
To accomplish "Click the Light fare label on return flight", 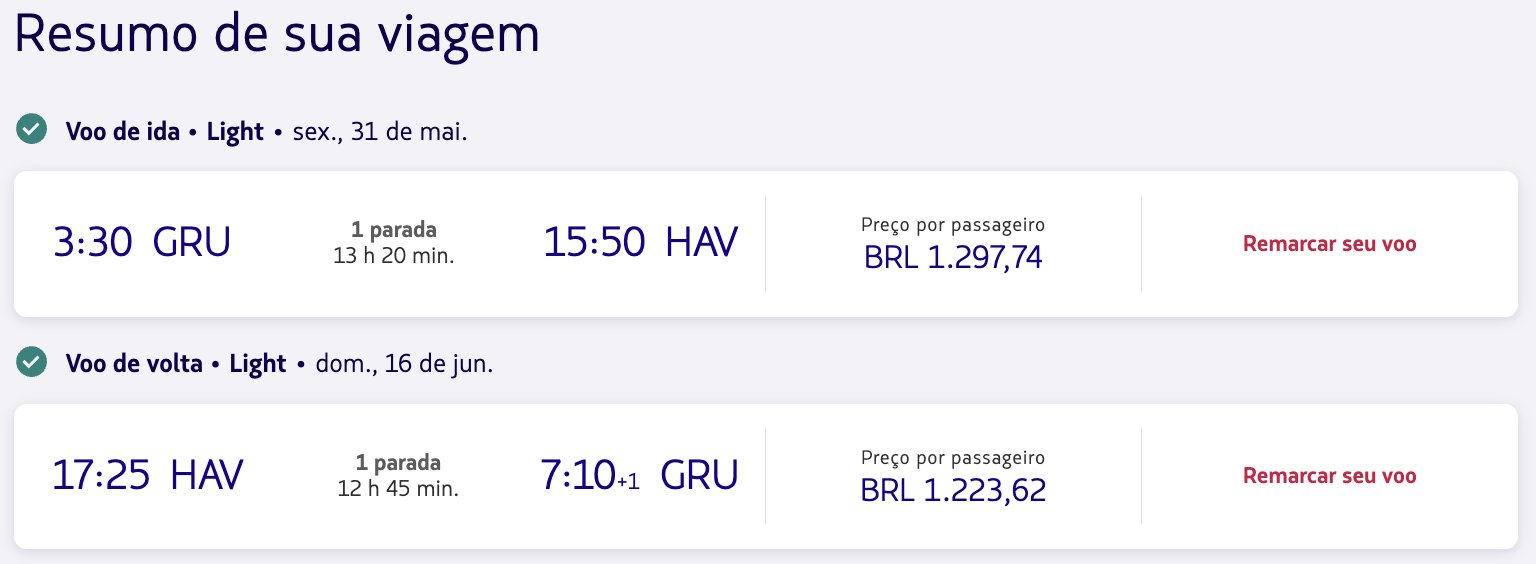I will click(258, 364).
